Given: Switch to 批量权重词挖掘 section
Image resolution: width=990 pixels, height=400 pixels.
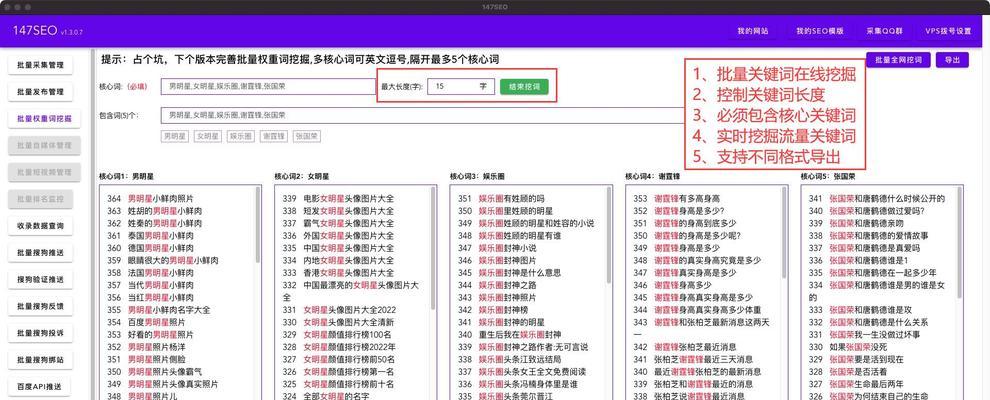Looking at the screenshot, I should point(44,118).
